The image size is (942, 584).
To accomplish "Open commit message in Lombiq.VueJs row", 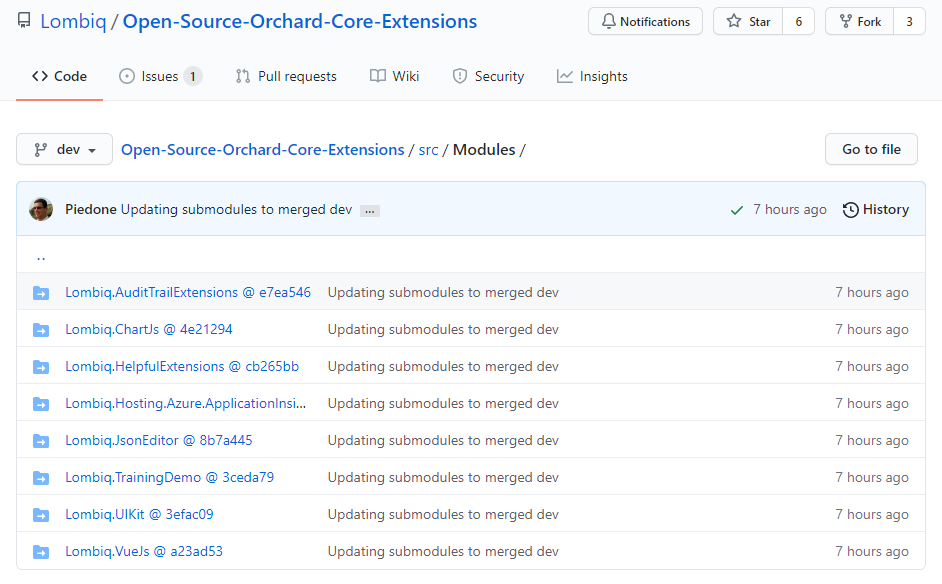I will point(443,552).
